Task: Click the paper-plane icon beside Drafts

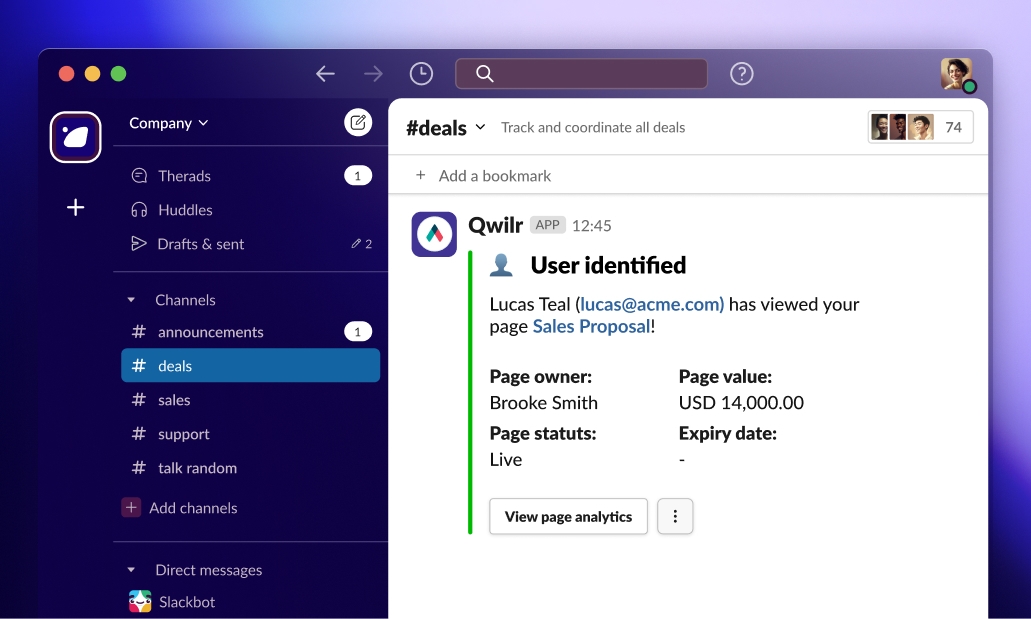Action: [x=139, y=243]
